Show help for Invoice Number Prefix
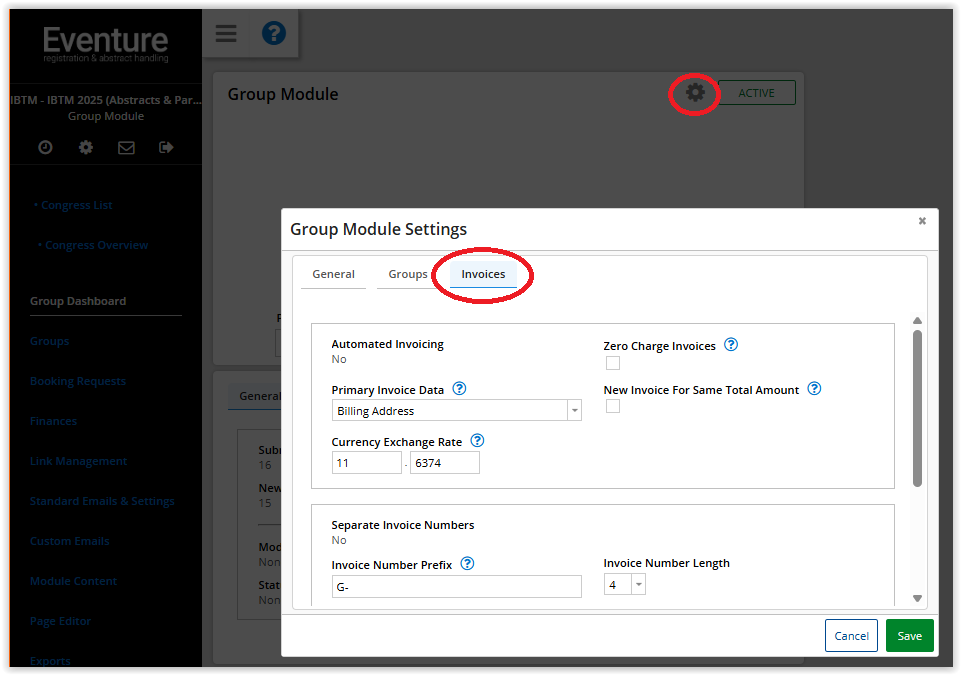The width and height of the screenshot is (961, 675). [x=467, y=564]
